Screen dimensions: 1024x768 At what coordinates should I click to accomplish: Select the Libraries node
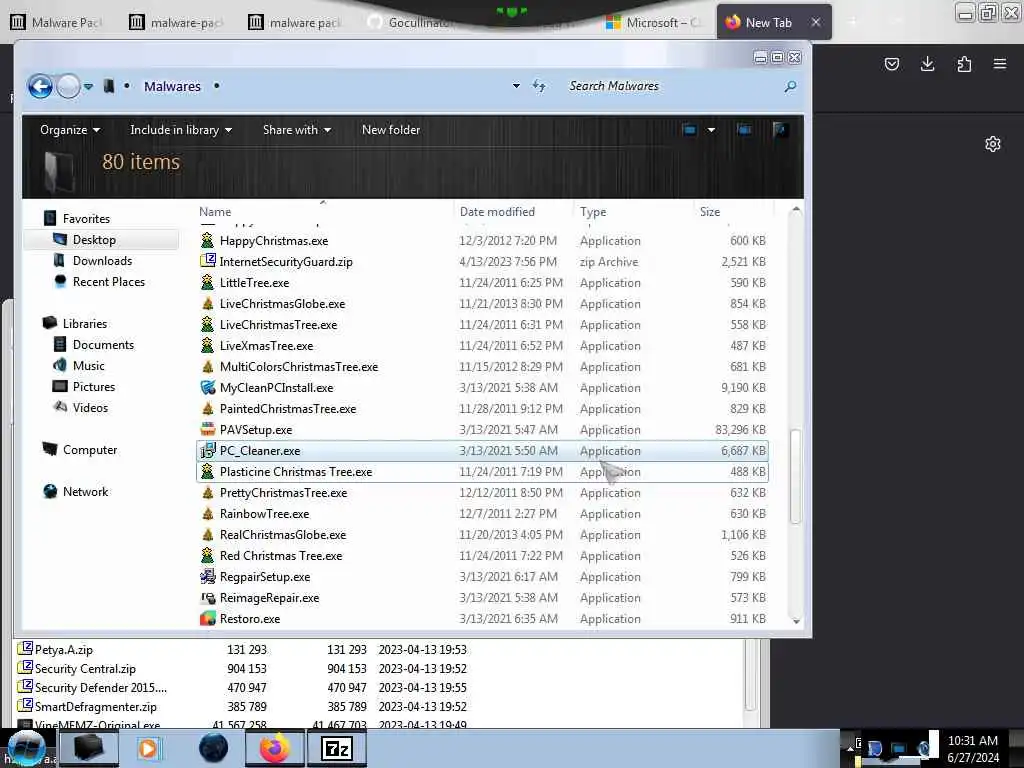[x=84, y=323]
